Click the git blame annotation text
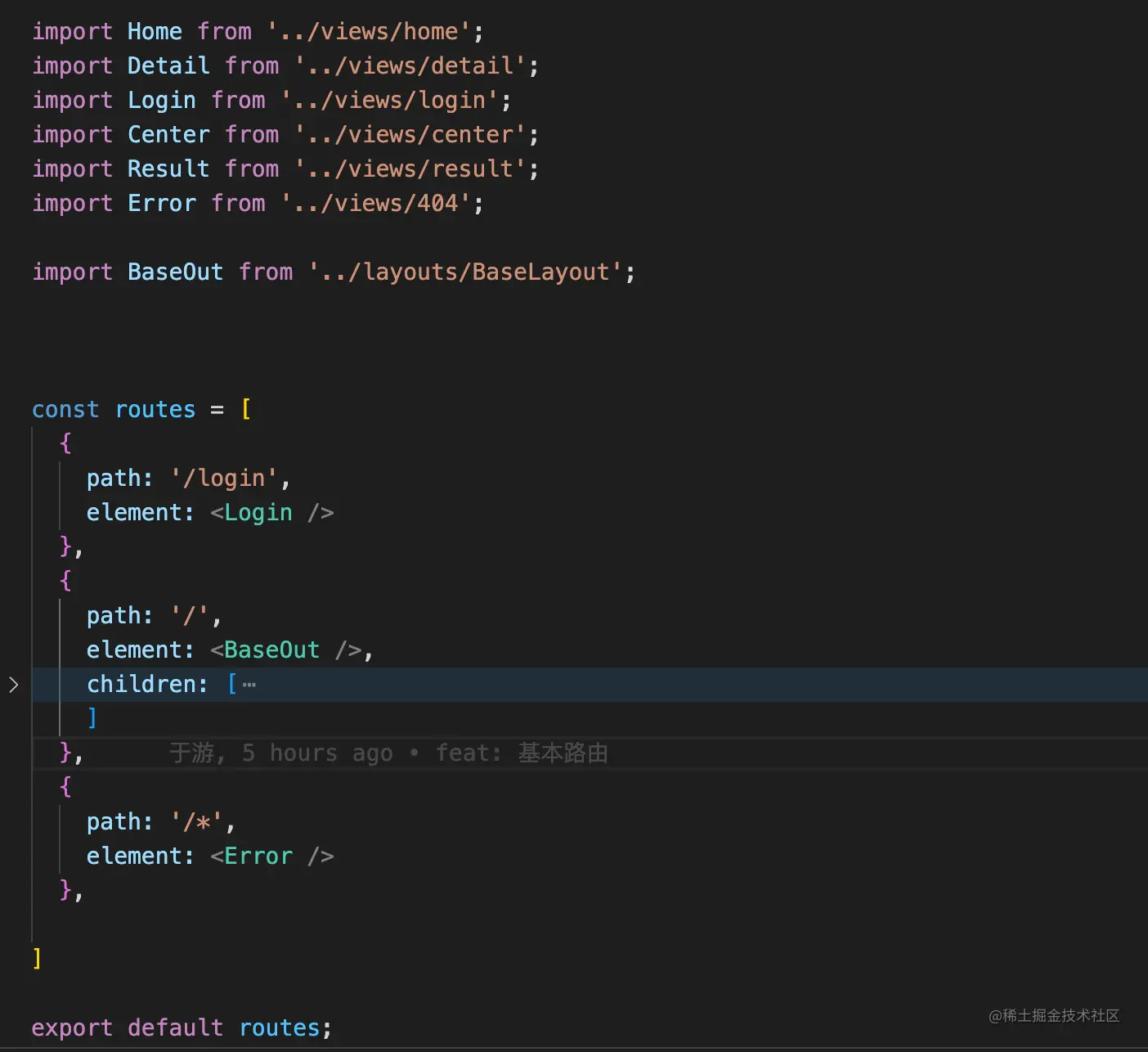The height and width of the screenshot is (1052, 1148). click(x=388, y=753)
